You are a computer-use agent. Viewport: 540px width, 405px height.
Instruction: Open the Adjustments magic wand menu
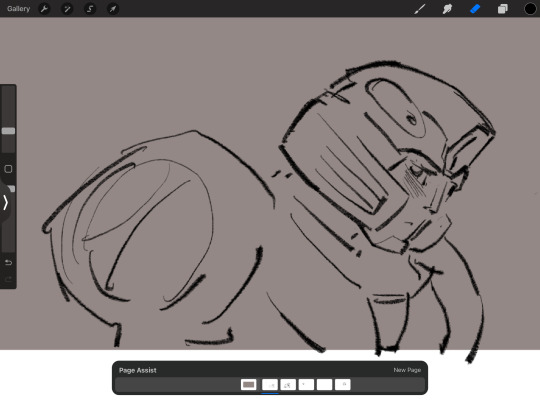click(x=67, y=9)
